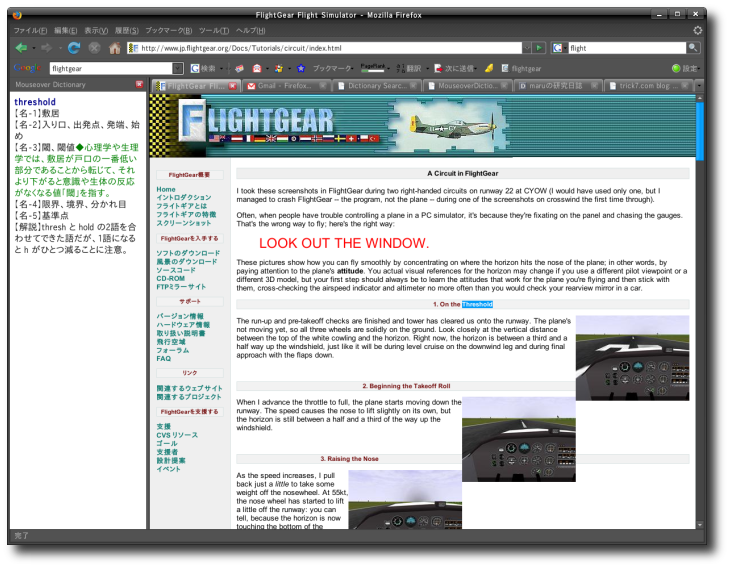This screenshot has width=730, height=568.
Task: Click the grey stop loading button
Action: (x=95, y=47)
